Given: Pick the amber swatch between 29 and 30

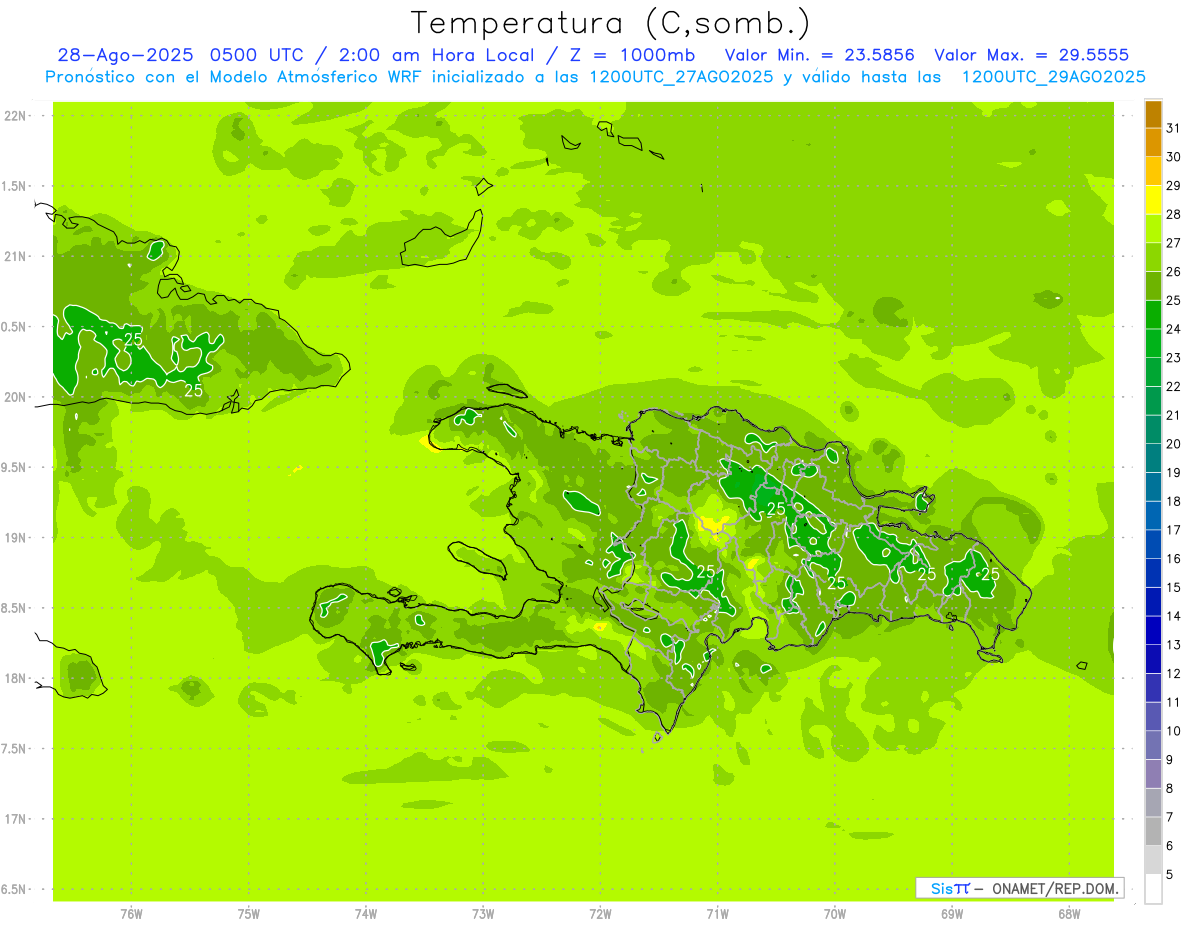Looking at the screenshot, I should tap(1153, 171).
